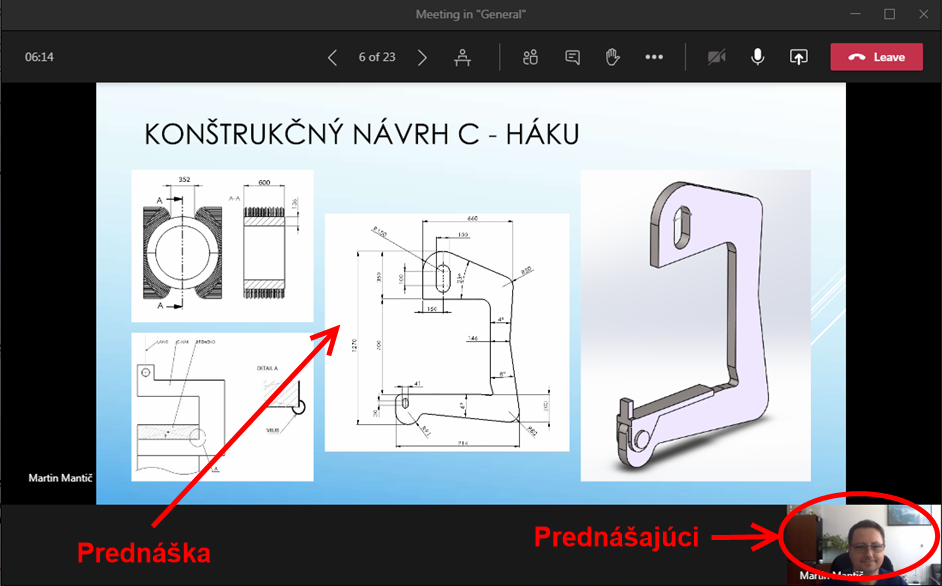This screenshot has height=586, width=942.
Task: Go to the previous slide with left arrow
Action: click(333, 58)
